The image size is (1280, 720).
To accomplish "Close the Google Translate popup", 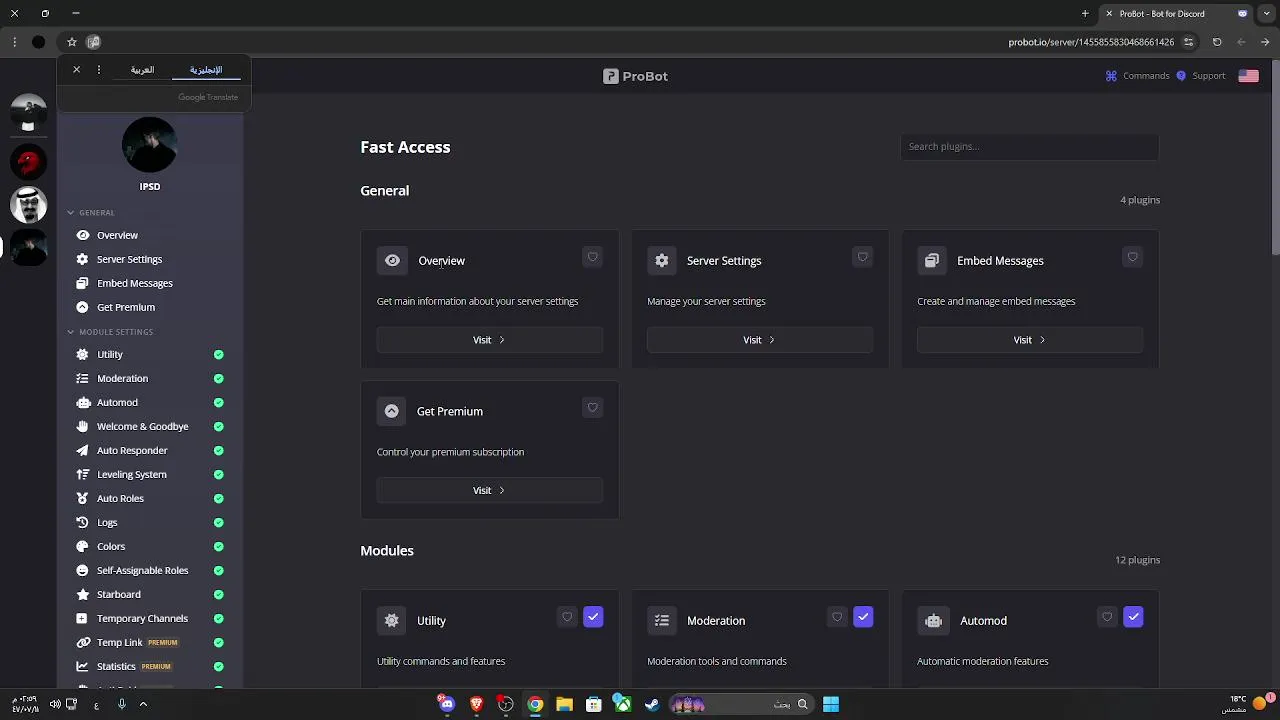I will point(76,70).
